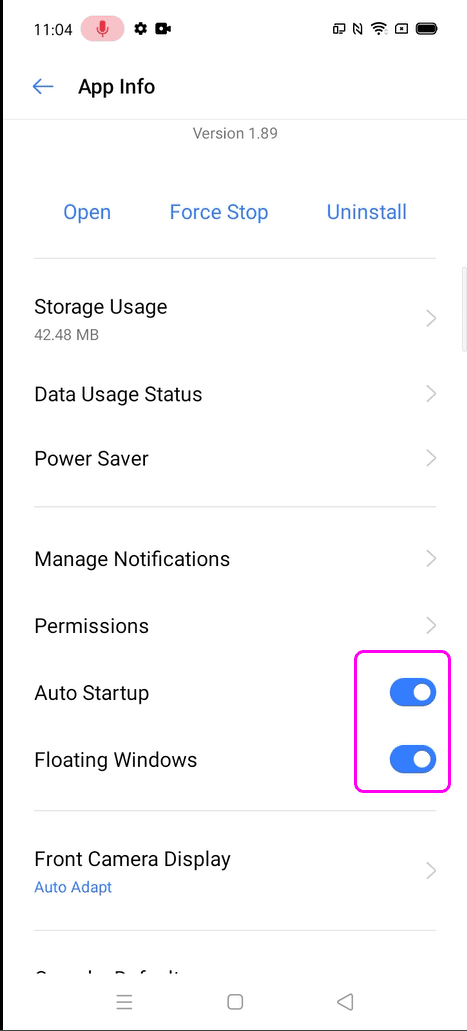
Task: Go home using the square navigation button
Action: [x=235, y=1001]
